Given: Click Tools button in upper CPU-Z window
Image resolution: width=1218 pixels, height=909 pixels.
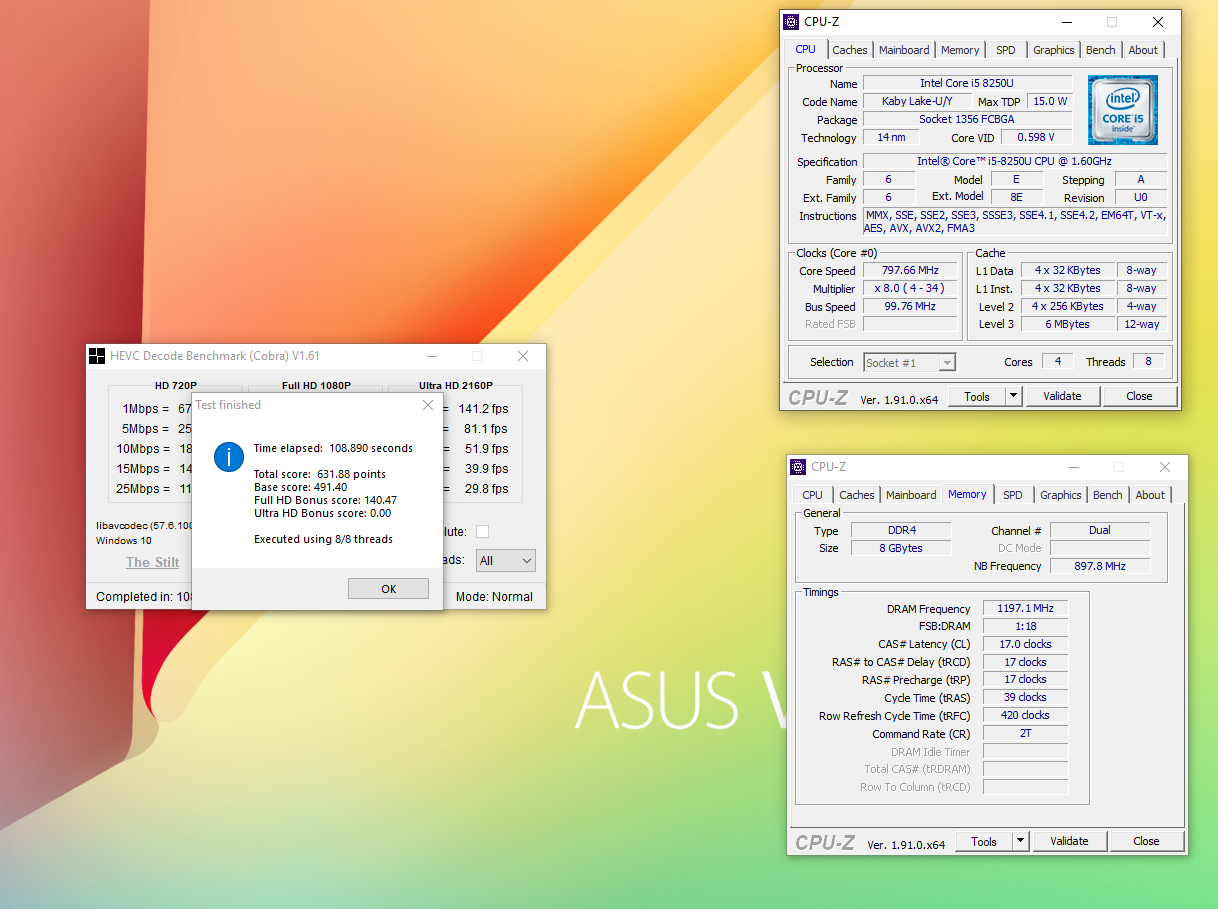Looking at the screenshot, I should coord(977,396).
